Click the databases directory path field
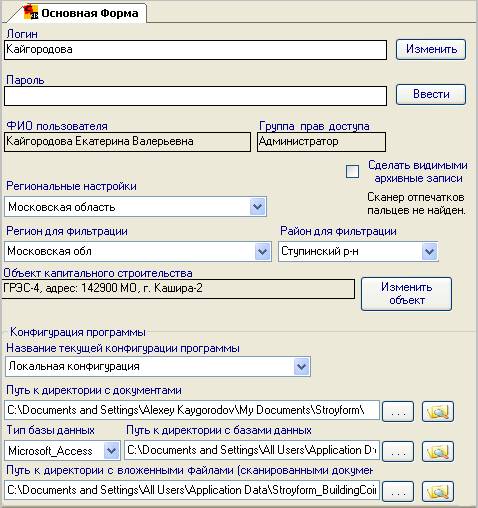The height and width of the screenshot is (508, 478). click(x=252, y=450)
